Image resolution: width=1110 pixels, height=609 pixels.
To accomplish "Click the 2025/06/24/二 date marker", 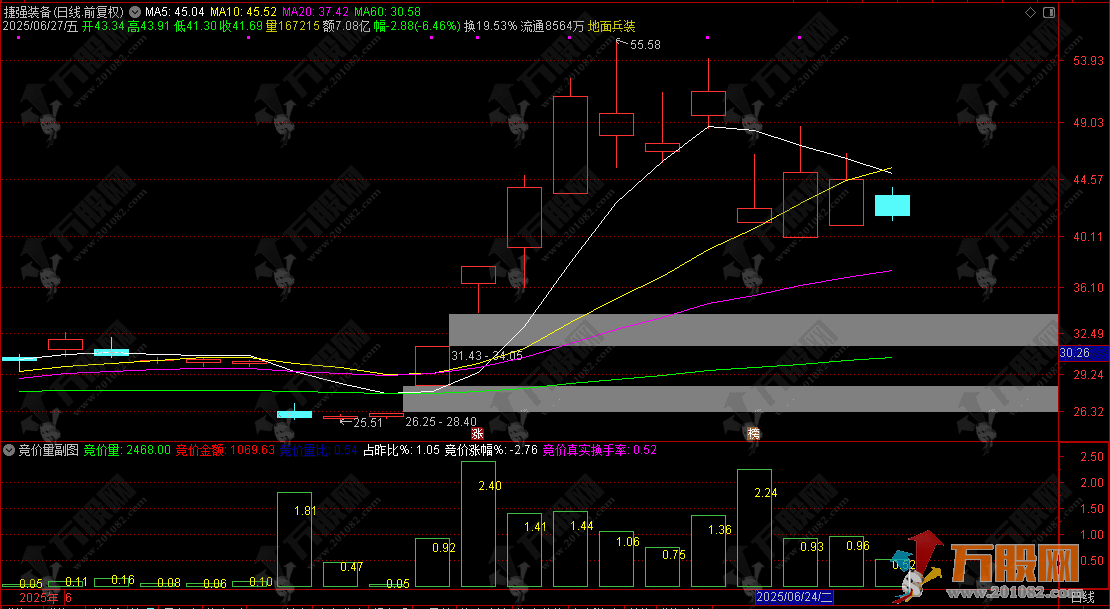I will (794, 597).
